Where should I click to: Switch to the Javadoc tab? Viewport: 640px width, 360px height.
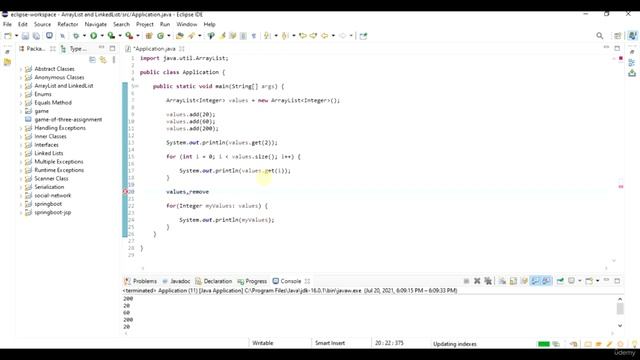point(176,281)
